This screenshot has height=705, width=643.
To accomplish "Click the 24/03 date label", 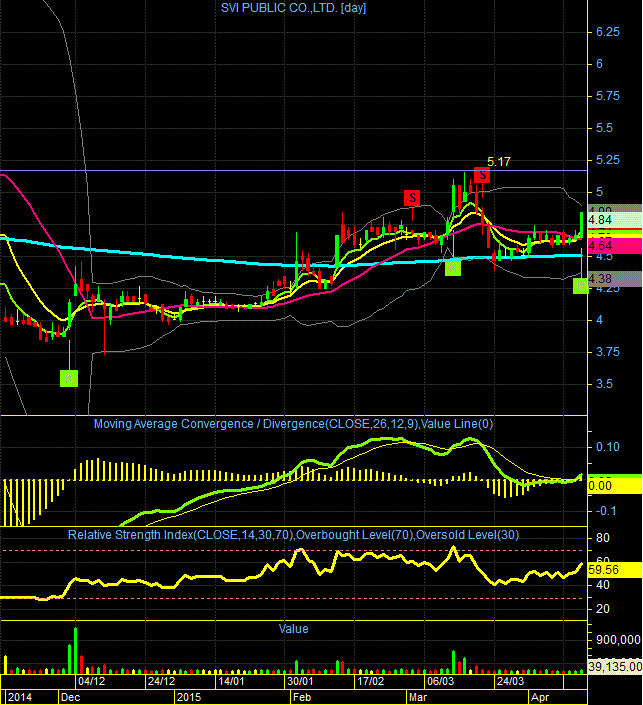I will click(510, 681).
